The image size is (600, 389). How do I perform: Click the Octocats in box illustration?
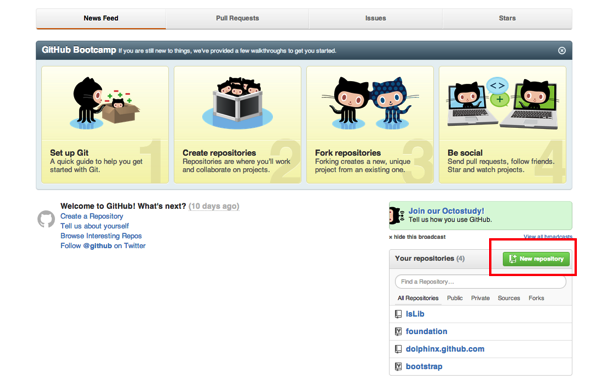pyautogui.click(x=237, y=102)
